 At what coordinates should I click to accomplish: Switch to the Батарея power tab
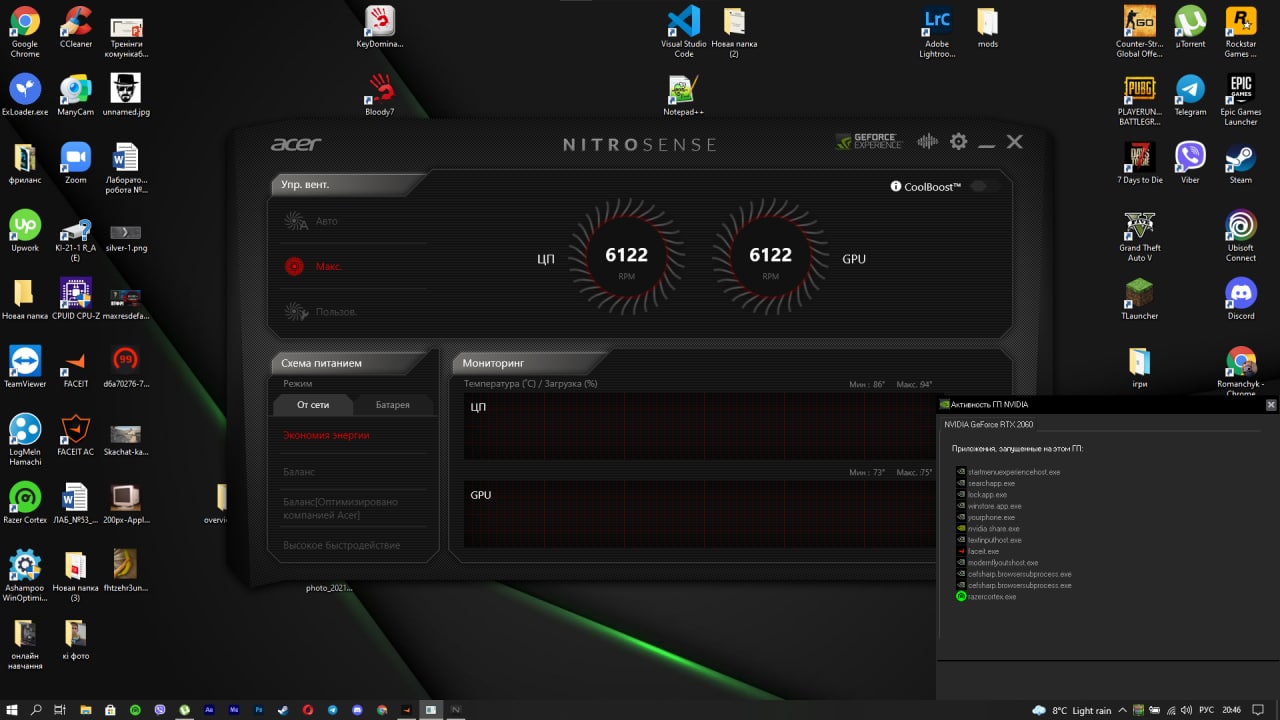point(392,405)
